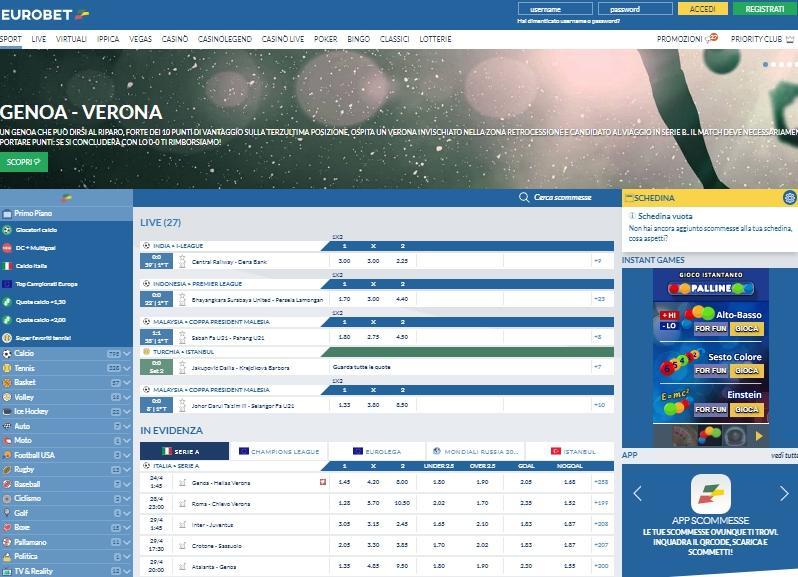Expand the Volley category chevron

click(127, 397)
